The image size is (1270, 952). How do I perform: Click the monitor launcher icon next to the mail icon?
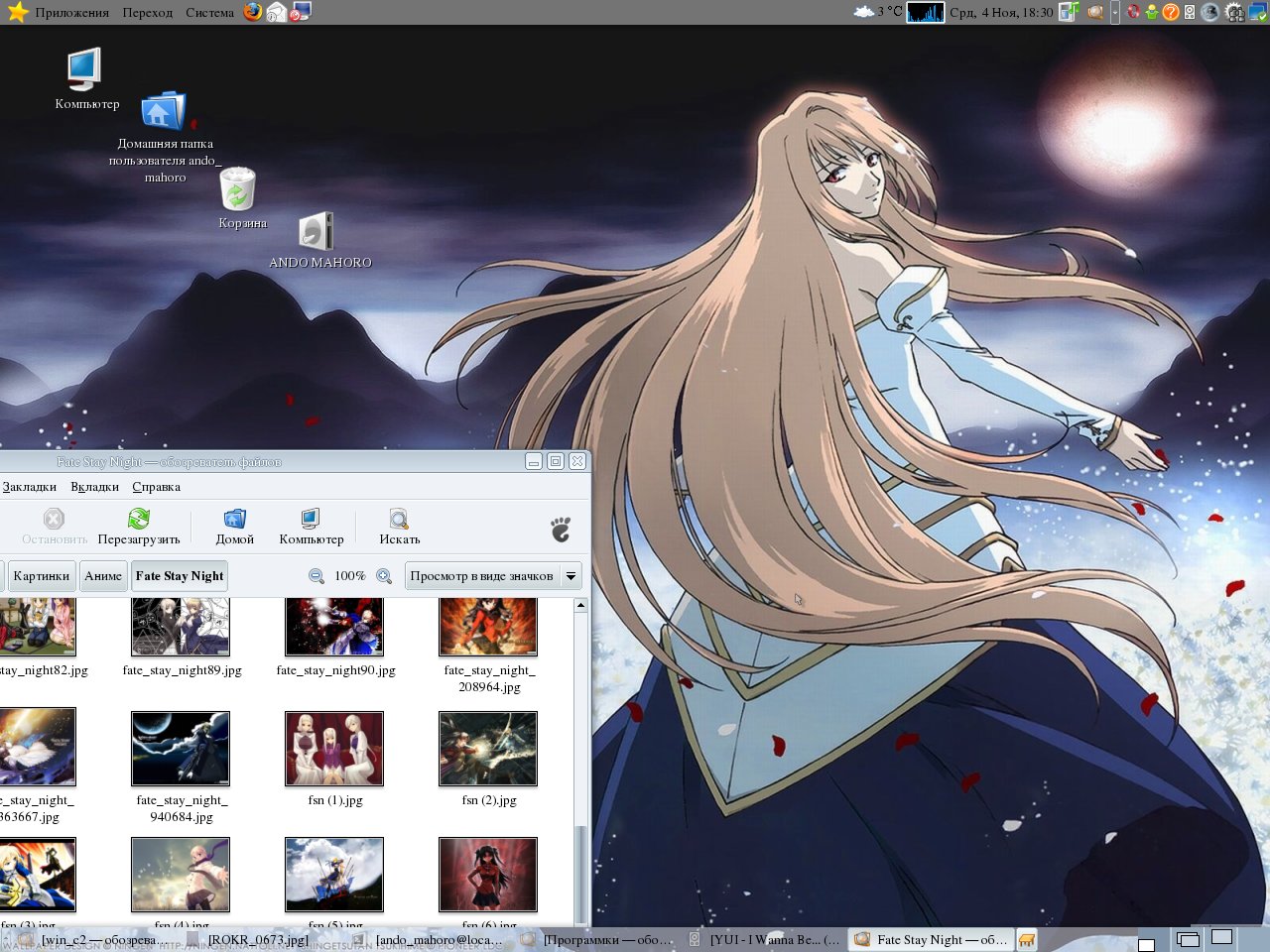[301, 12]
